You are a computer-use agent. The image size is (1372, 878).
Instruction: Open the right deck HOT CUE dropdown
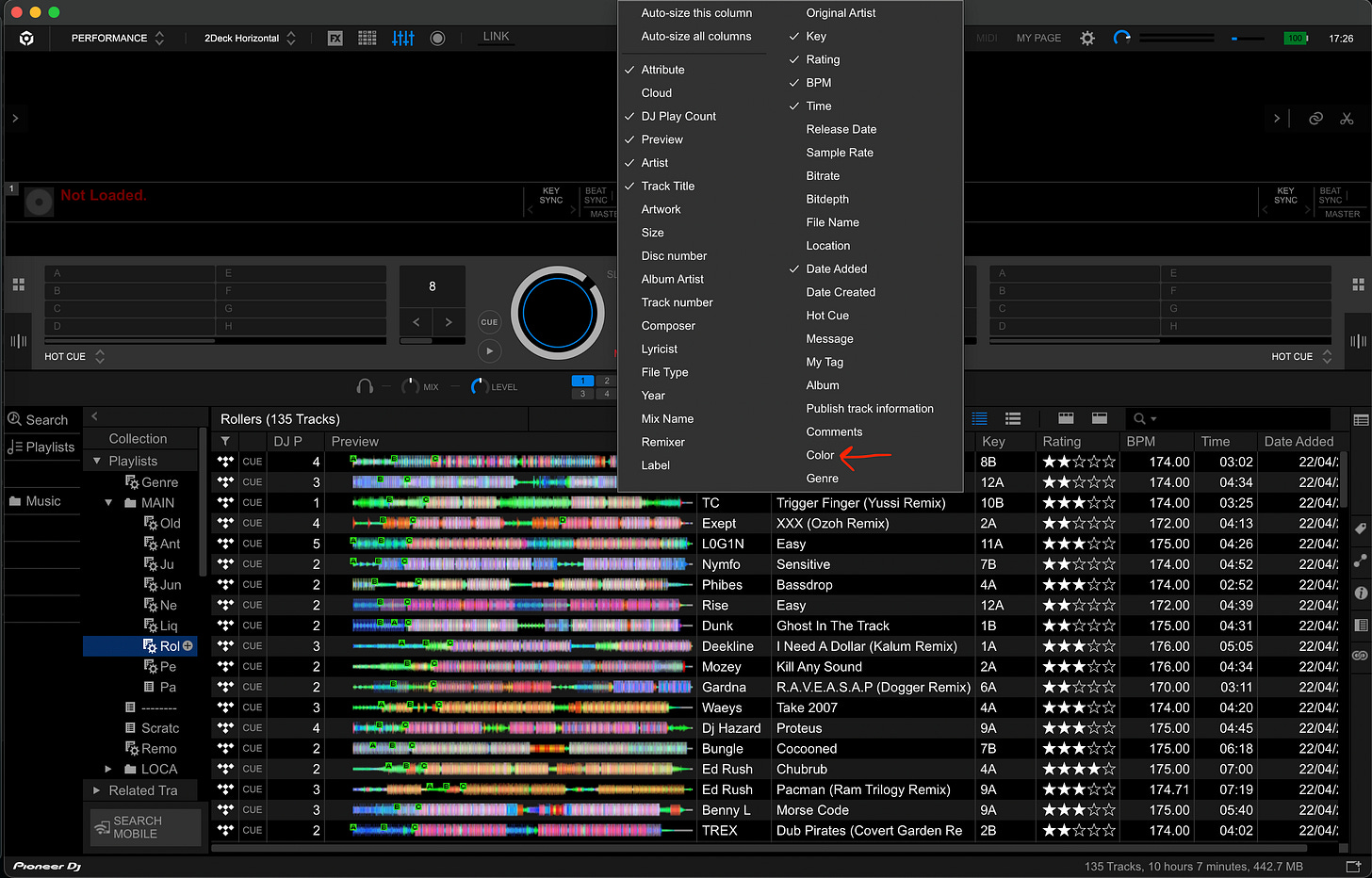click(1301, 356)
